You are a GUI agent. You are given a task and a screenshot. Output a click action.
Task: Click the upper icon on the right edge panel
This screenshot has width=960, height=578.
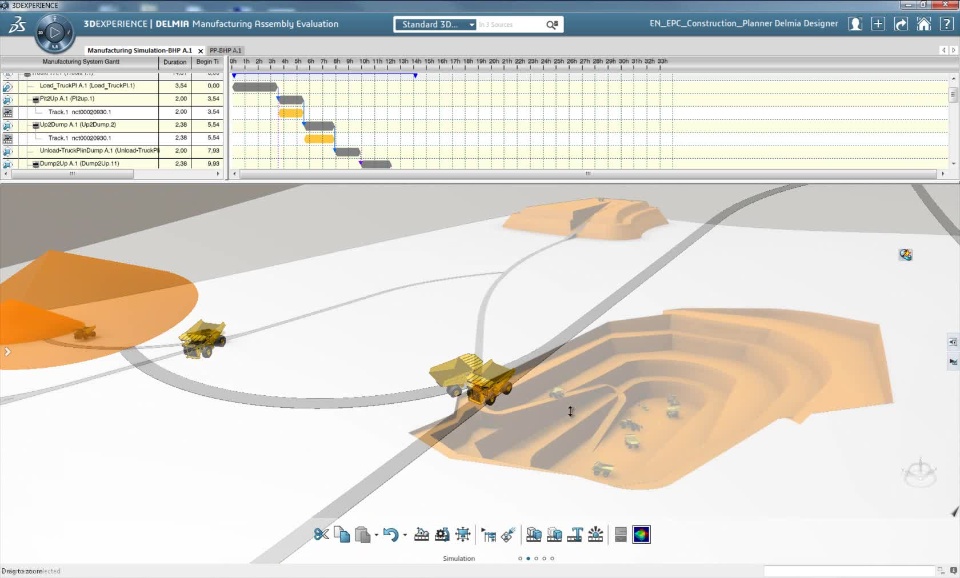(x=953, y=342)
